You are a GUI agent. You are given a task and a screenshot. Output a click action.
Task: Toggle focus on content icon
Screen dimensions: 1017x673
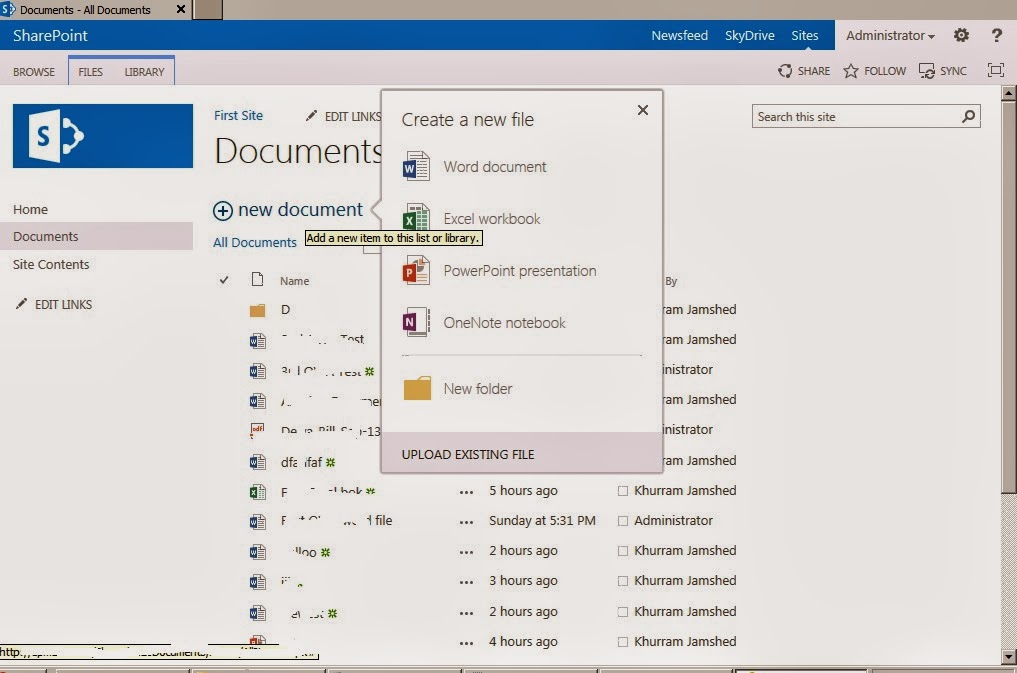coord(996,70)
